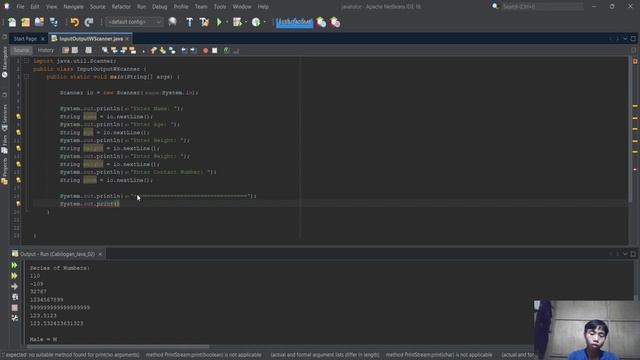This screenshot has height=360, width=640.
Task: Open the Run Project dropdown arrow
Action: tap(227, 22)
